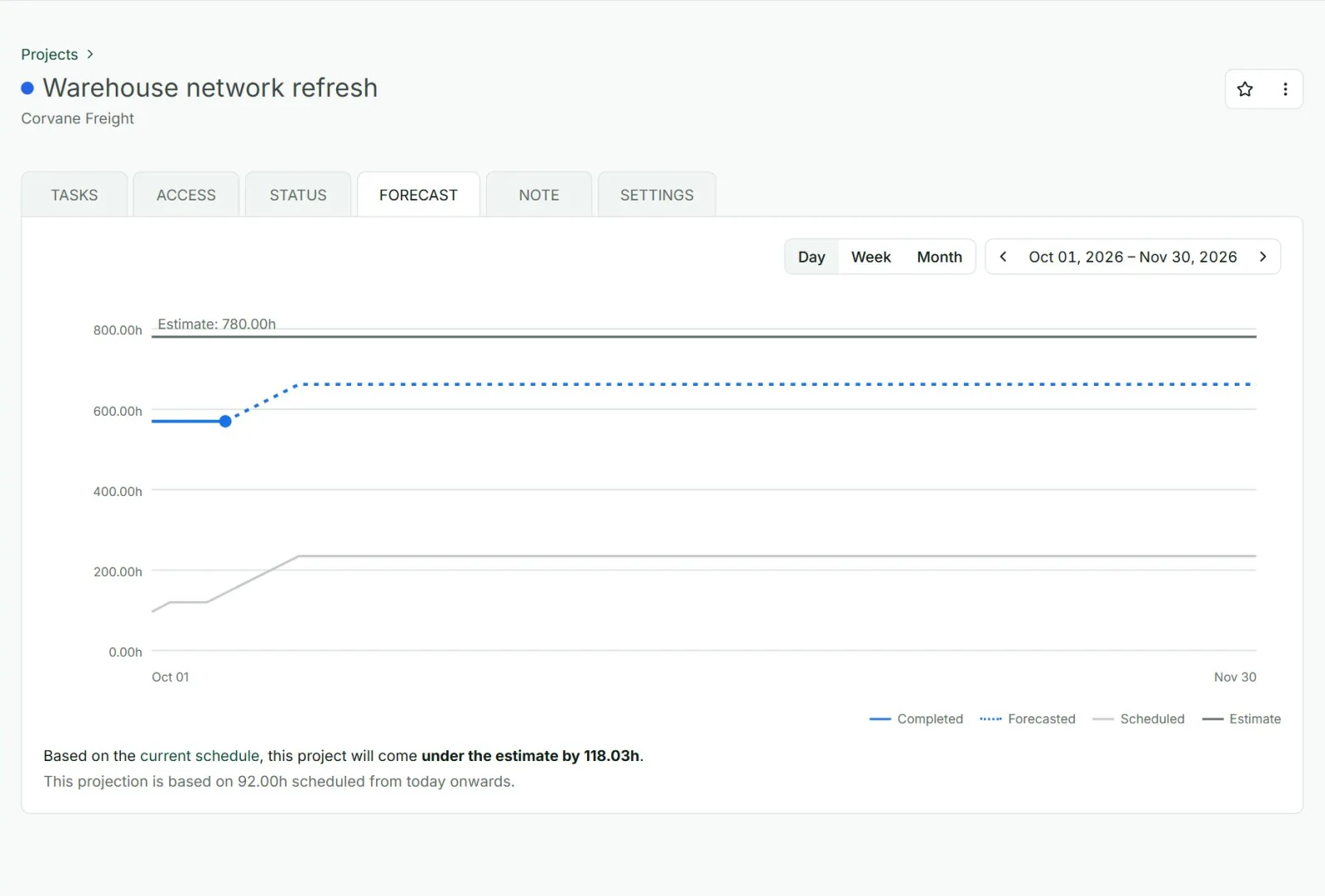1325x896 pixels.
Task: Click the blue project color dot
Action: point(27,88)
